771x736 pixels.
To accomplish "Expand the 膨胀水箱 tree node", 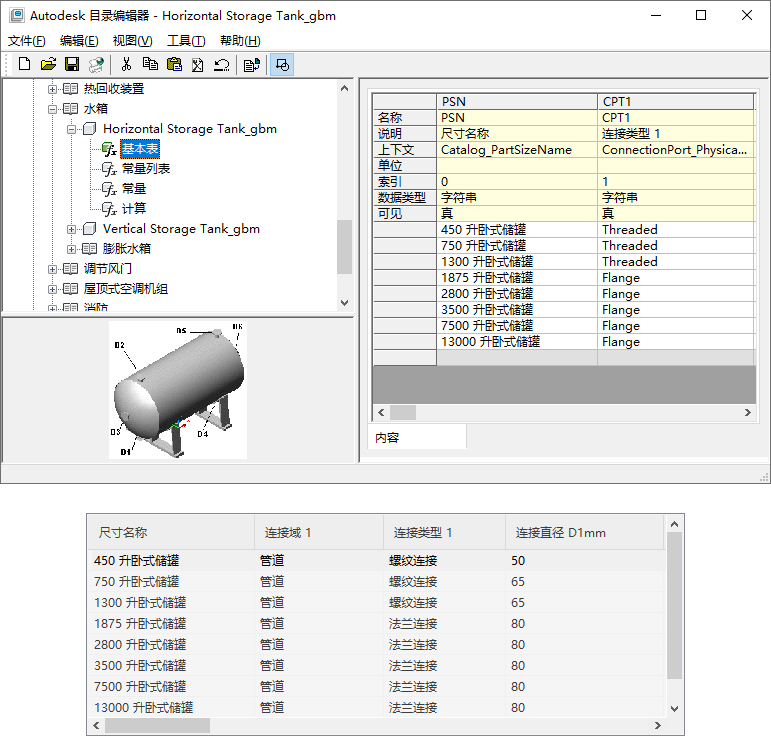I will point(72,249).
